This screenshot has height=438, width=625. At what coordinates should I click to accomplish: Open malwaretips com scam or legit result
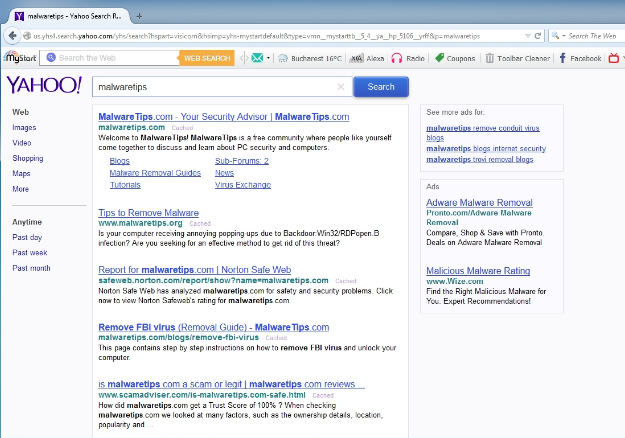[231, 384]
